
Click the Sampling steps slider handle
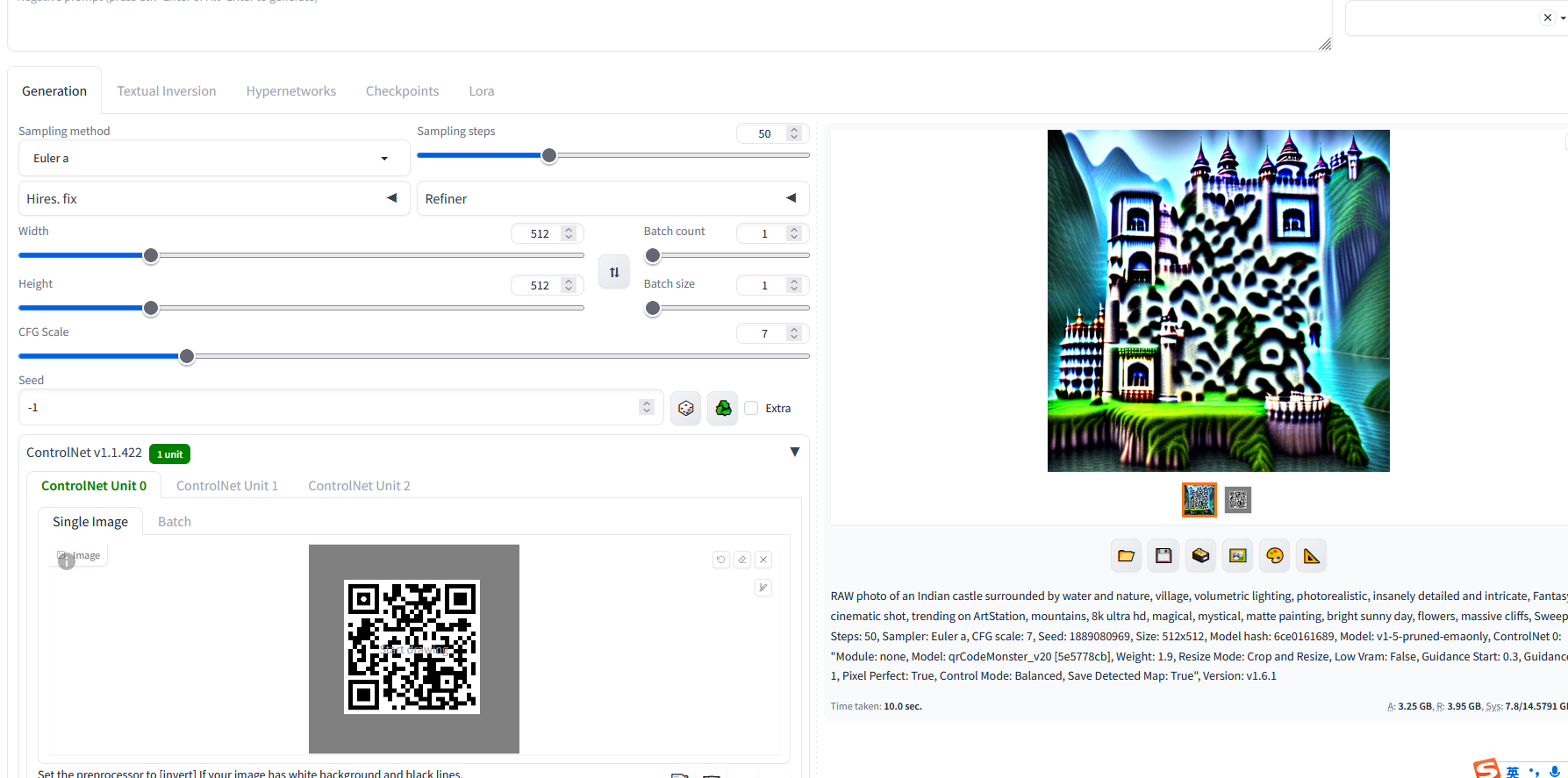click(x=549, y=155)
